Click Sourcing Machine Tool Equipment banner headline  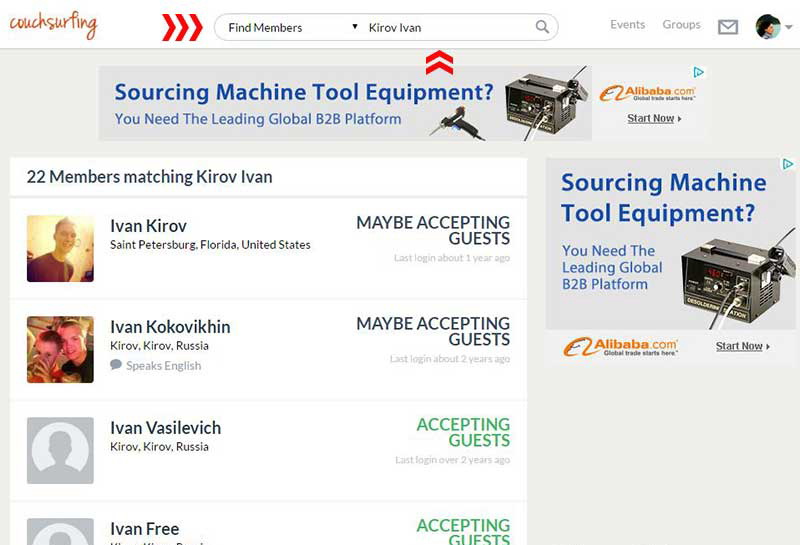[x=304, y=92]
